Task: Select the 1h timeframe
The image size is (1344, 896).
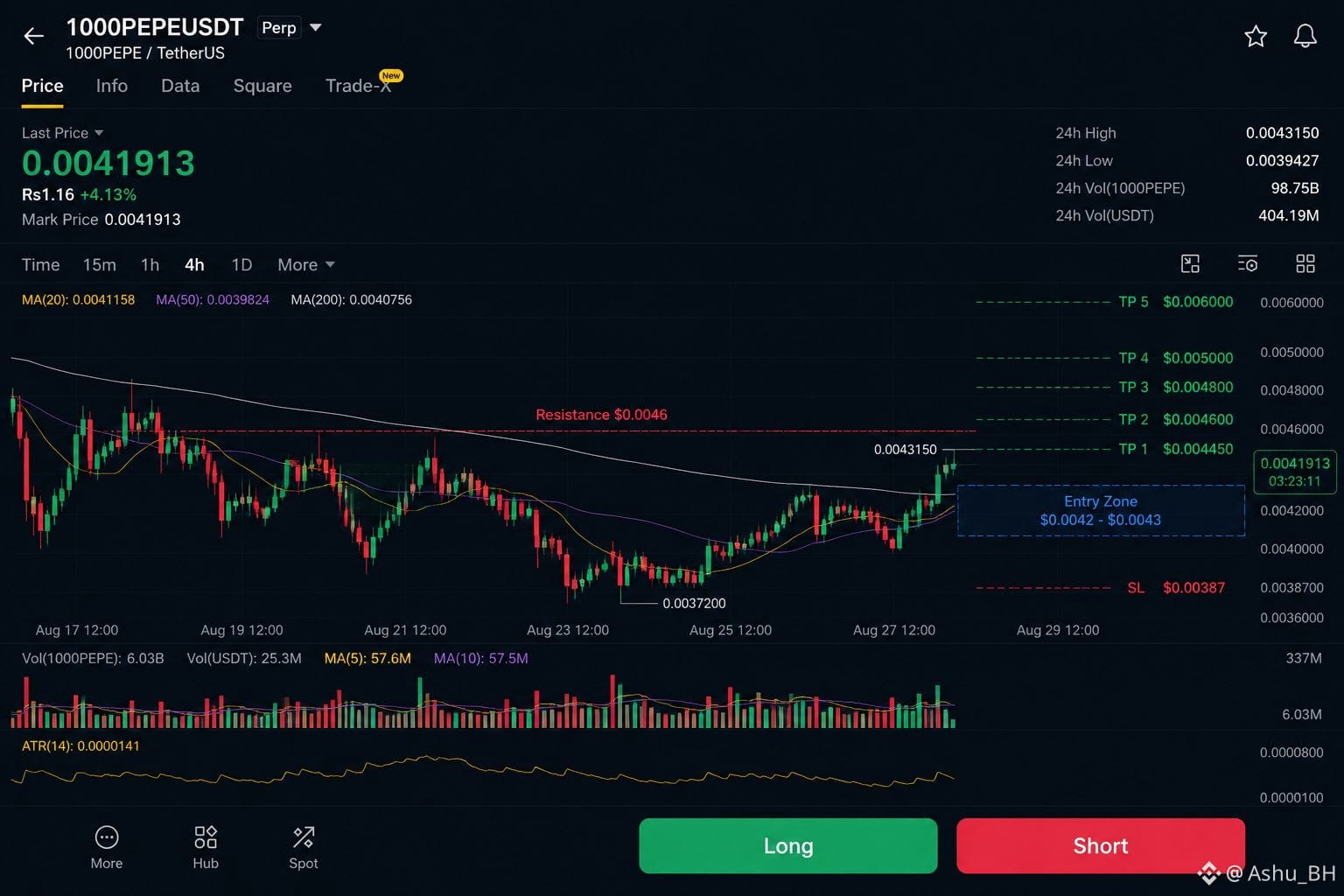Action: pyautogui.click(x=150, y=265)
